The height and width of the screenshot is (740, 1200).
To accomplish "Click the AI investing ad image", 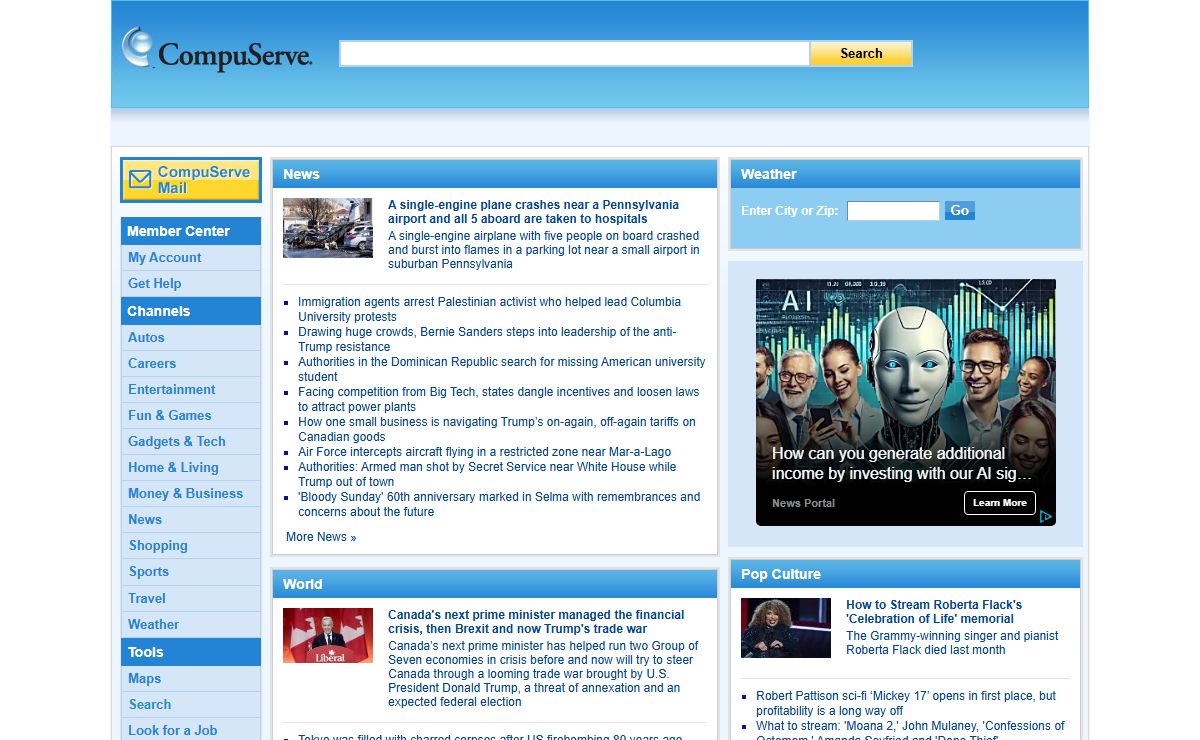I will point(906,402).
